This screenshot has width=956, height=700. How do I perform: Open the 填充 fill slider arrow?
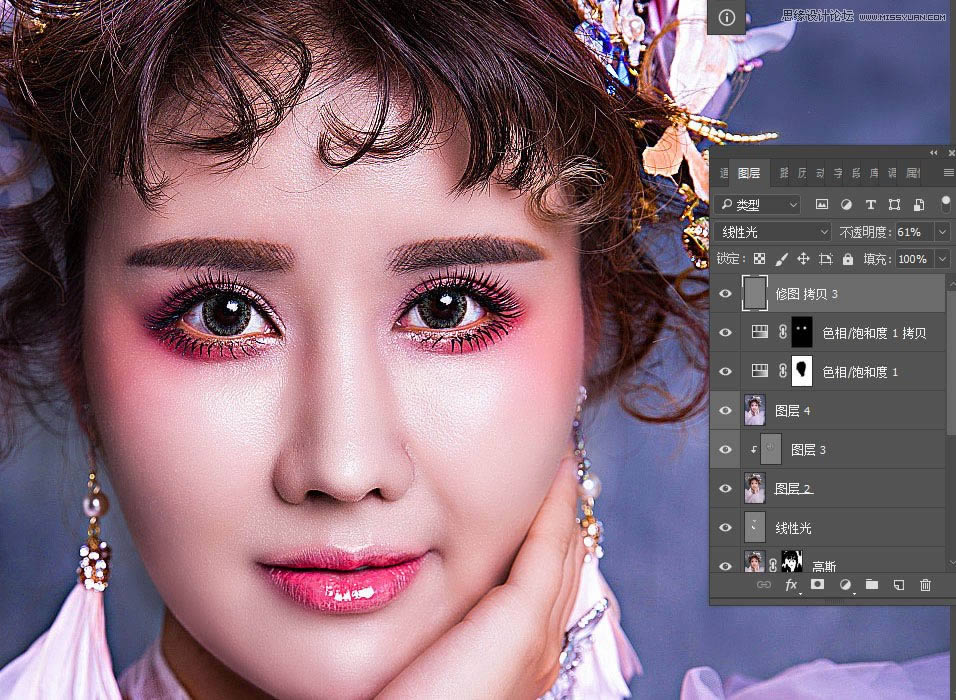pos(943,259)
